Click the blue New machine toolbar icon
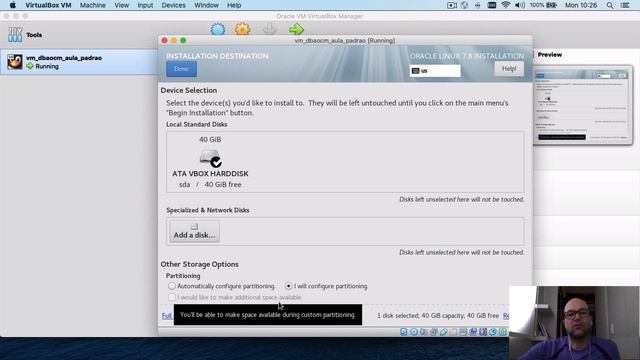The height and width of the screenshot is (360, 640). [x=218, y=29]
